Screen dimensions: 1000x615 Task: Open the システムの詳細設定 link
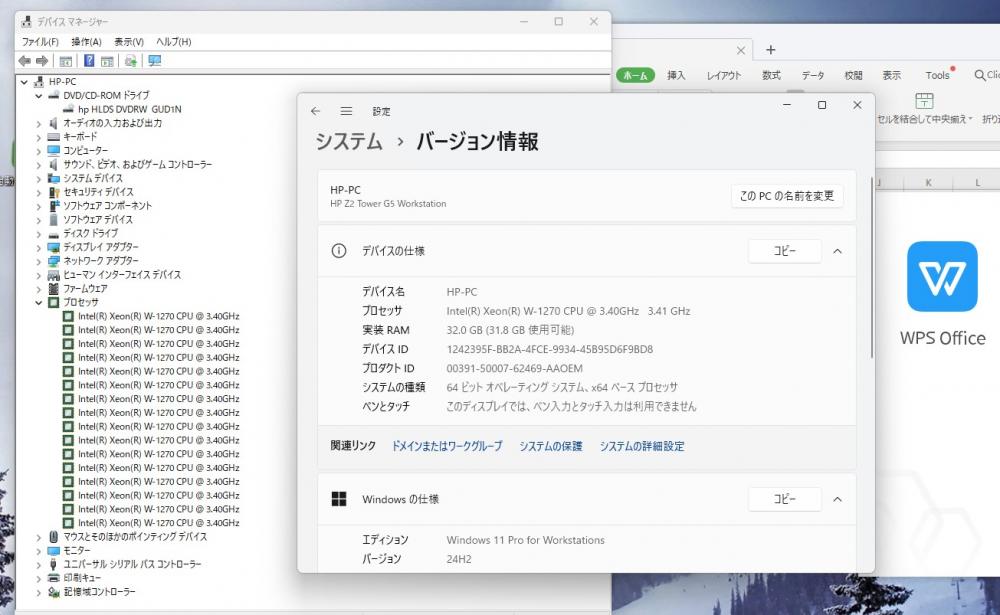coord(642,446)
